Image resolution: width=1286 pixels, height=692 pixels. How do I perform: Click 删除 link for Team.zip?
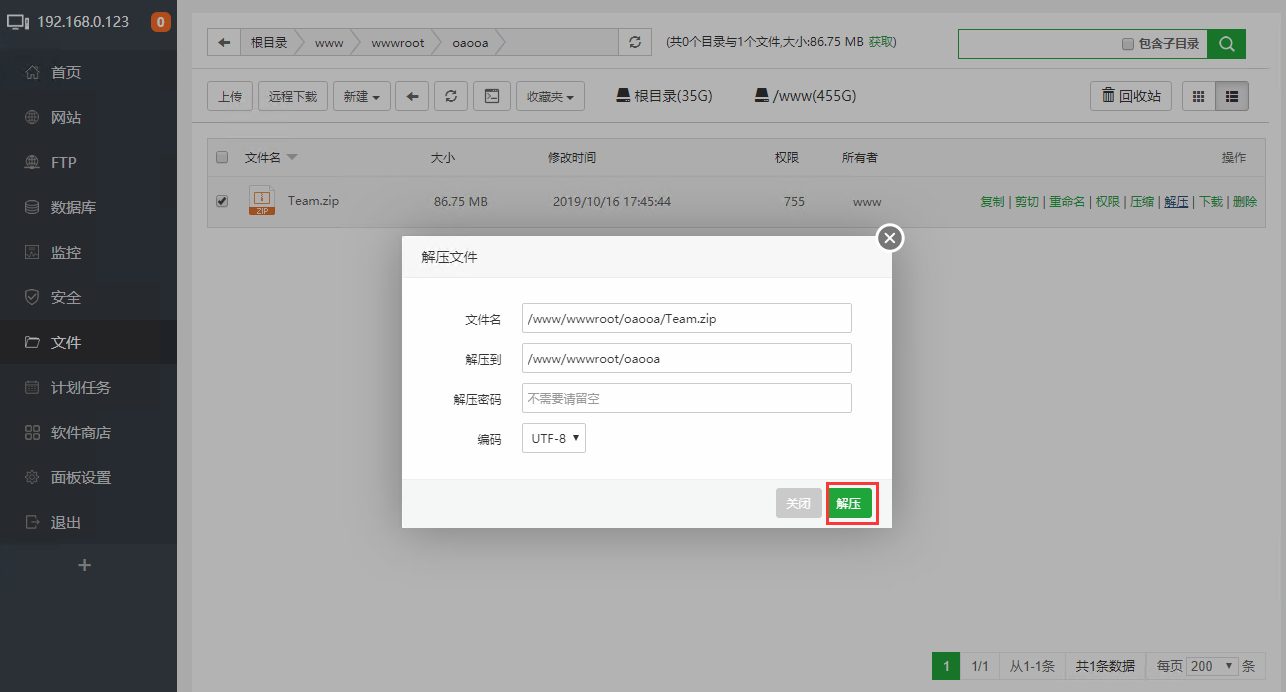tap(1245, 201)
